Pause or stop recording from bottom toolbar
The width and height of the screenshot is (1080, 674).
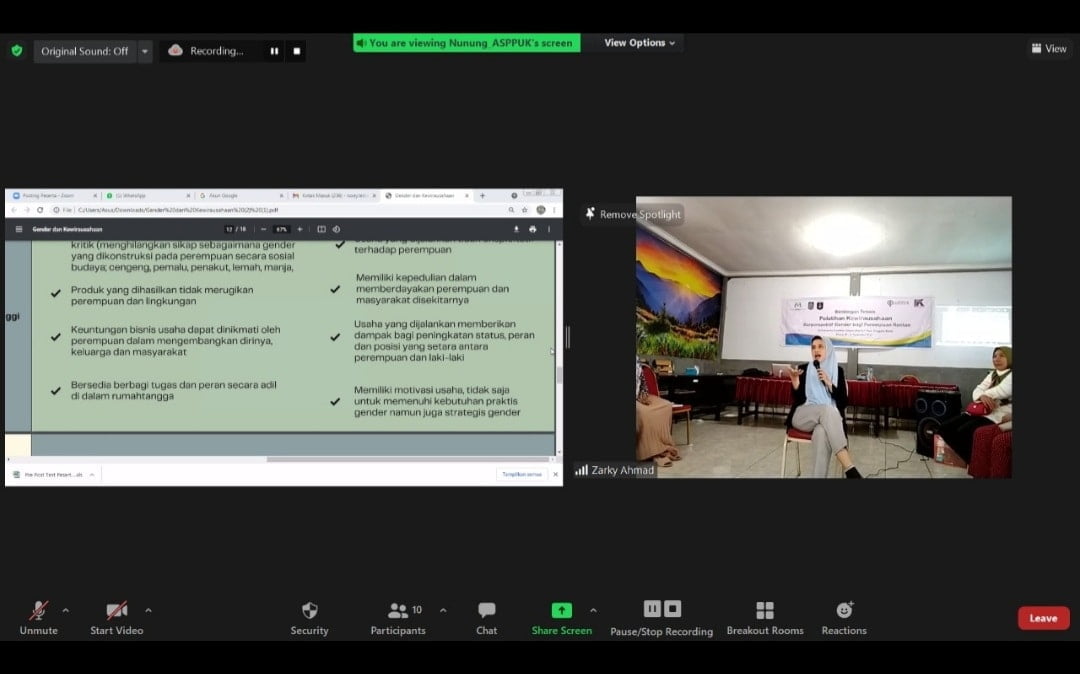pyautogui.click(x=661, y=618)
